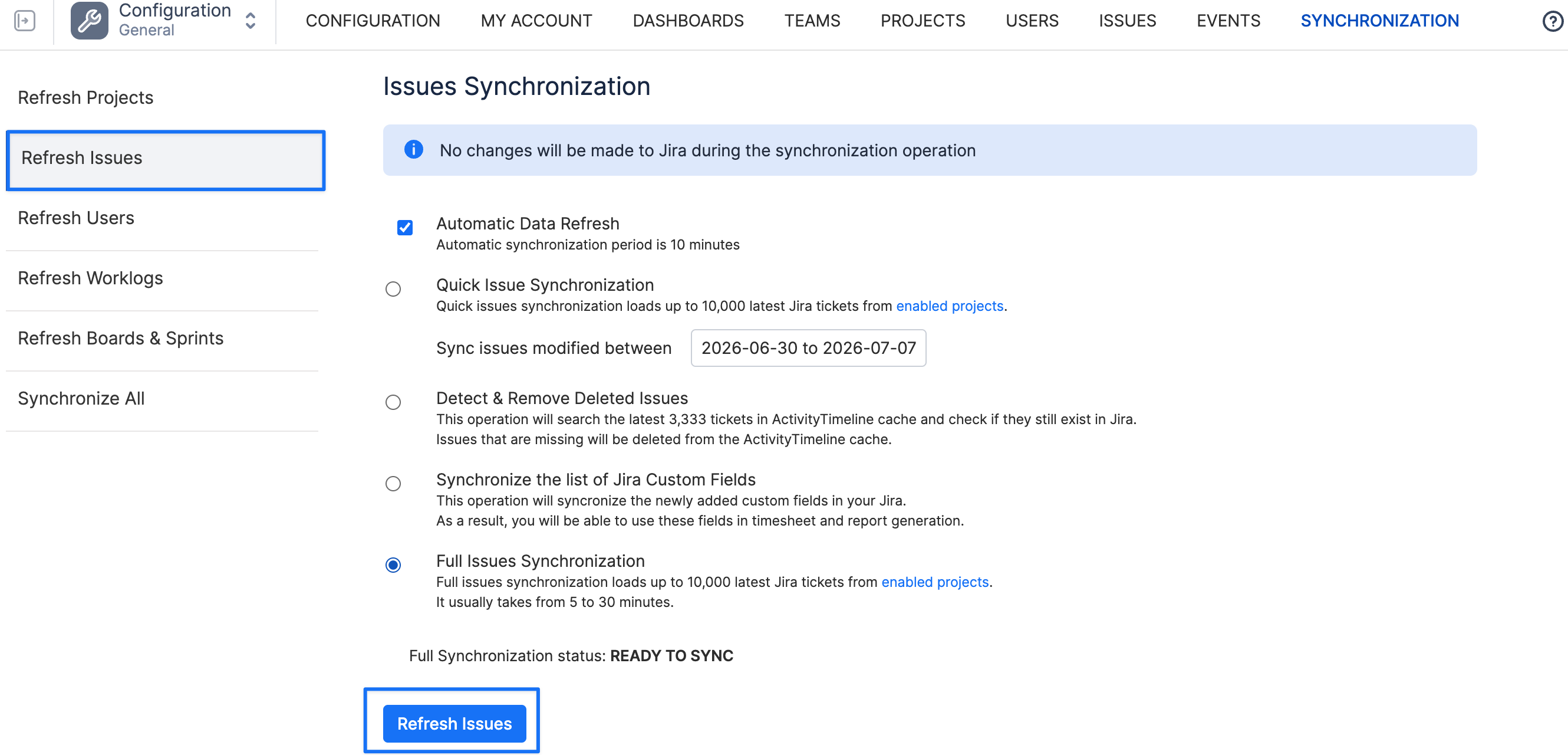Click the Configuration wrench icon
Screen dimensions: 1568x755
tap(90, 21)
